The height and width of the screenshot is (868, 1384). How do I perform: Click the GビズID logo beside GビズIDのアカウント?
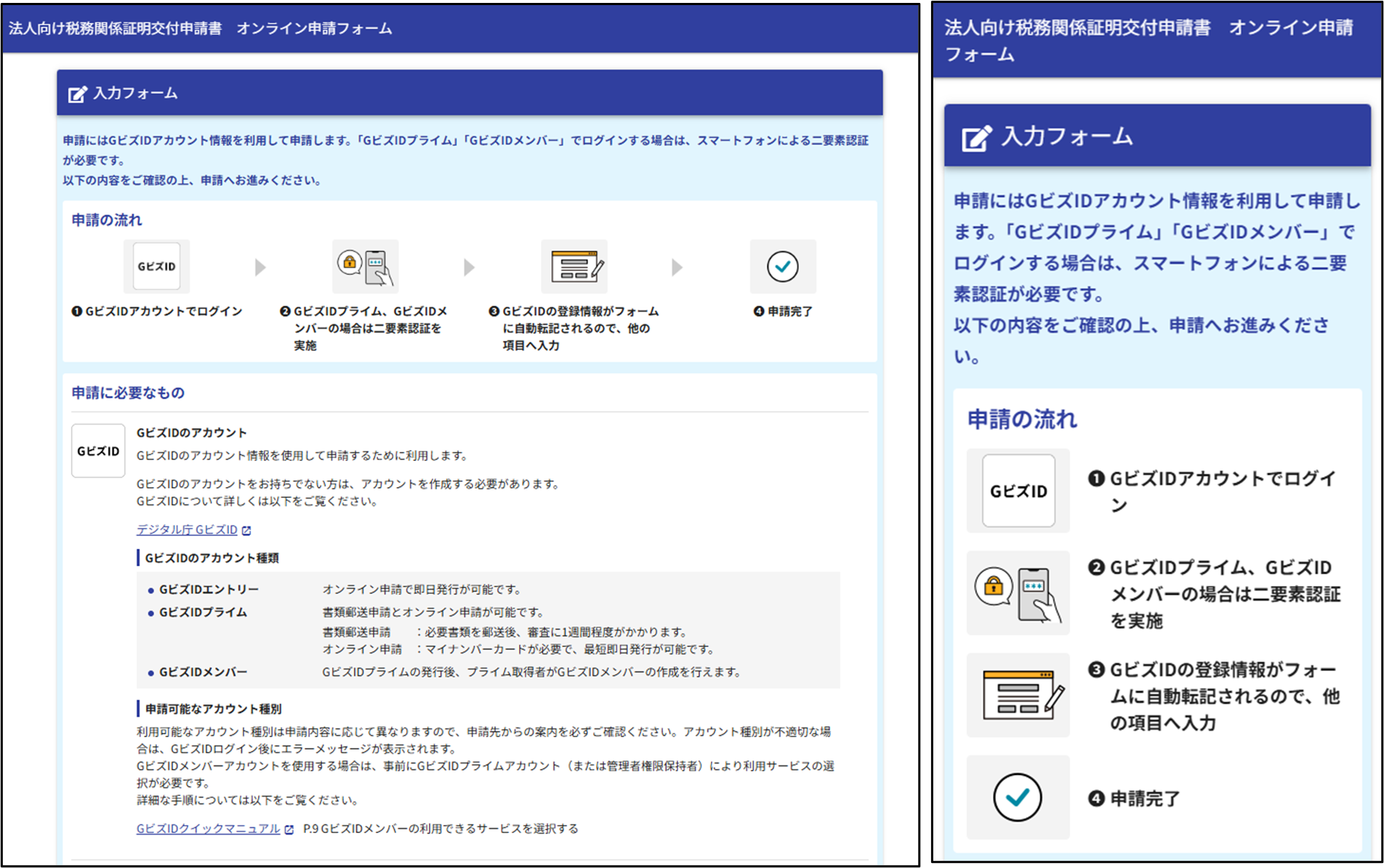98,451
